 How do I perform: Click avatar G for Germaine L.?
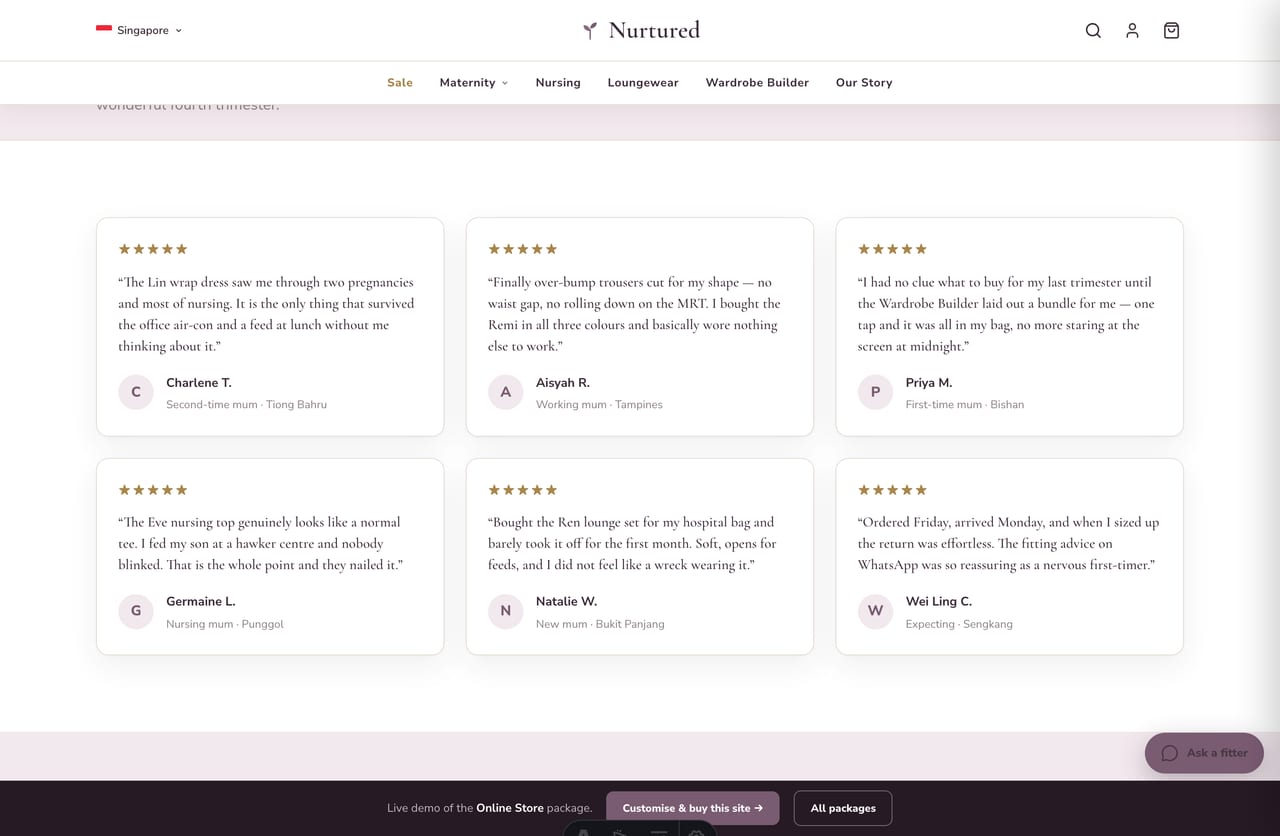136,611
